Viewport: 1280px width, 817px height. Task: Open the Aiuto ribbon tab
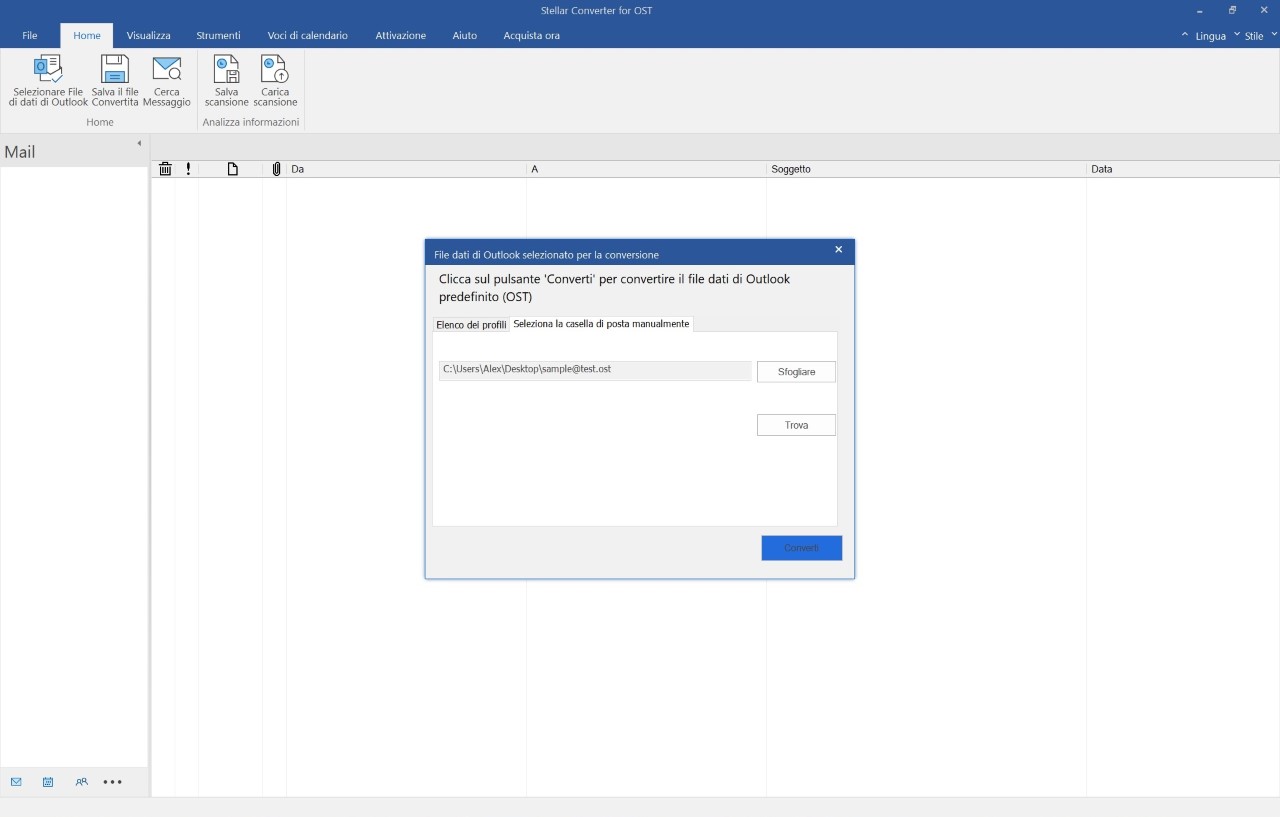click(x=464, y=35)
